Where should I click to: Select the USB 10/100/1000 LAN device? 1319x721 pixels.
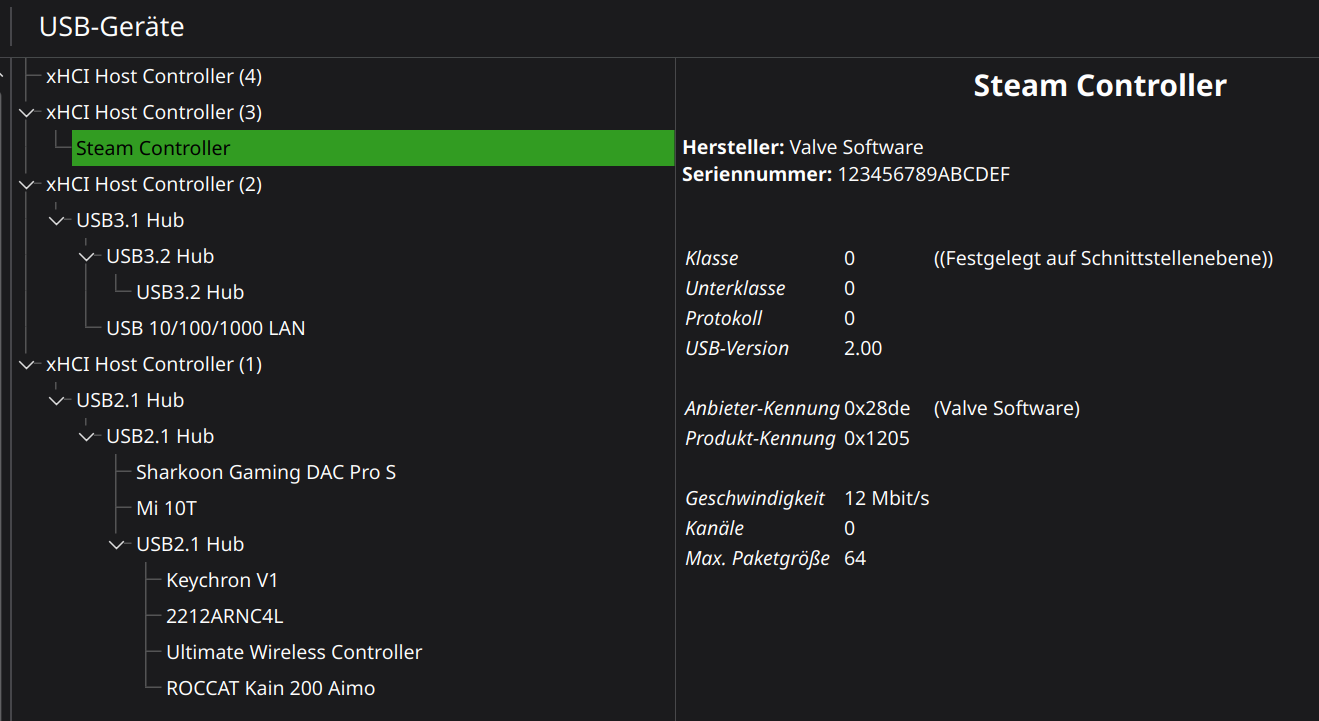pos(205,329)
